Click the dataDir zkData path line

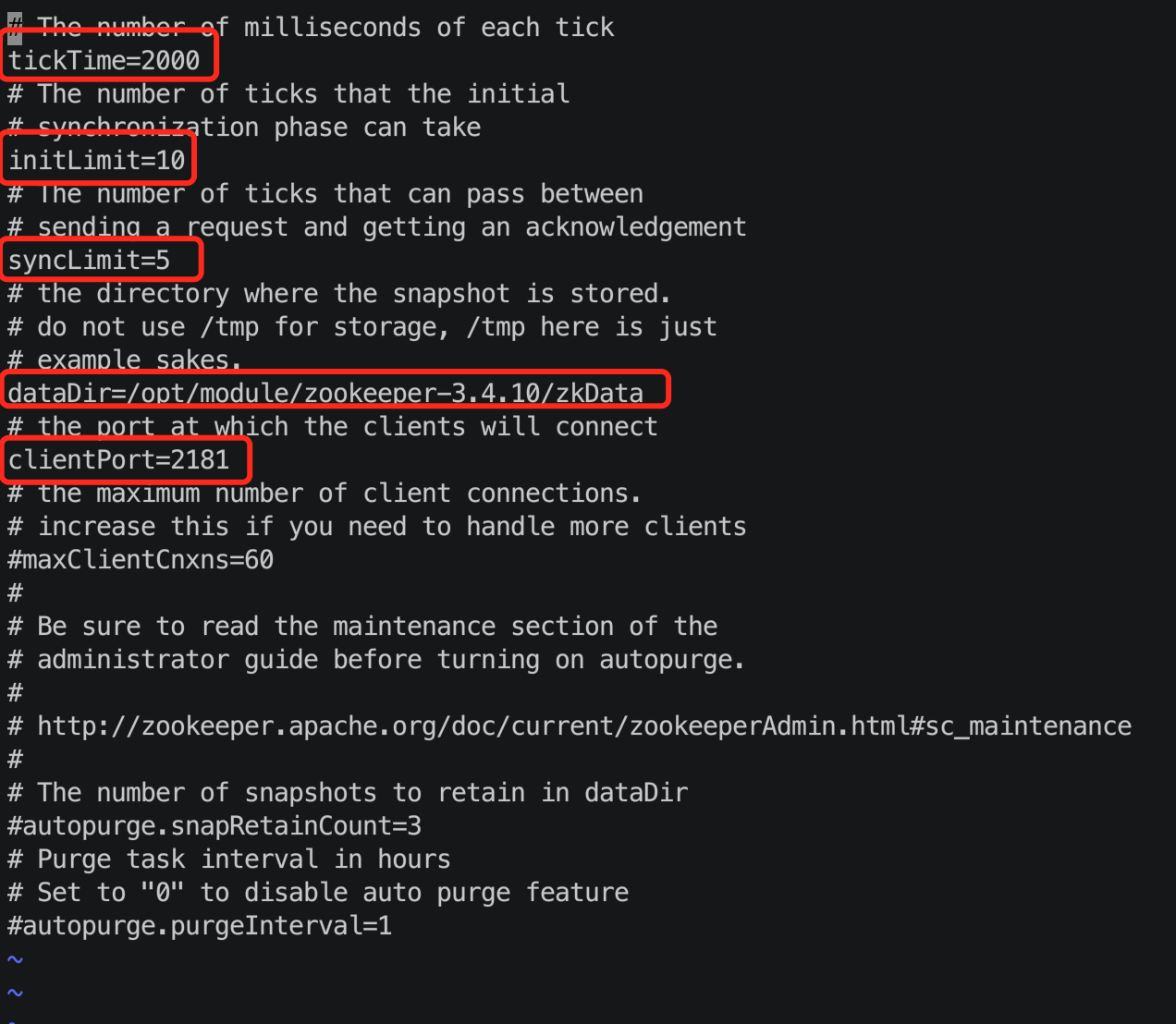click(325, 393)
